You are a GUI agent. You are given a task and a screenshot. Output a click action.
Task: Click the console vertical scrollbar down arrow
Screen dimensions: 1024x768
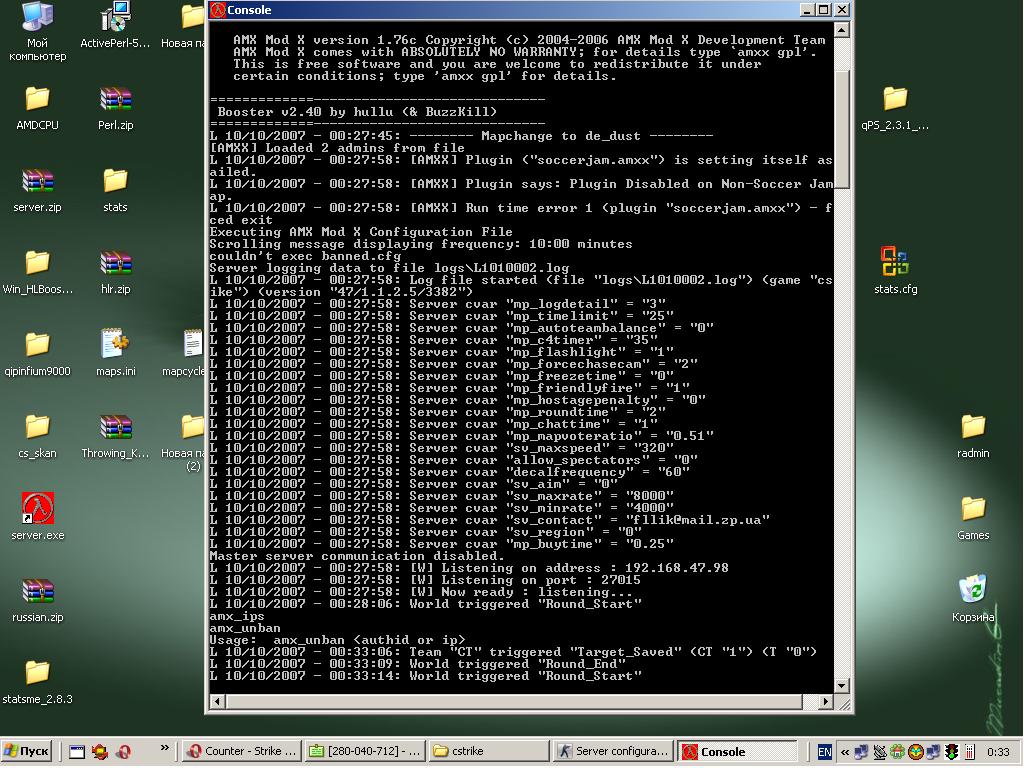coord(842,686)
